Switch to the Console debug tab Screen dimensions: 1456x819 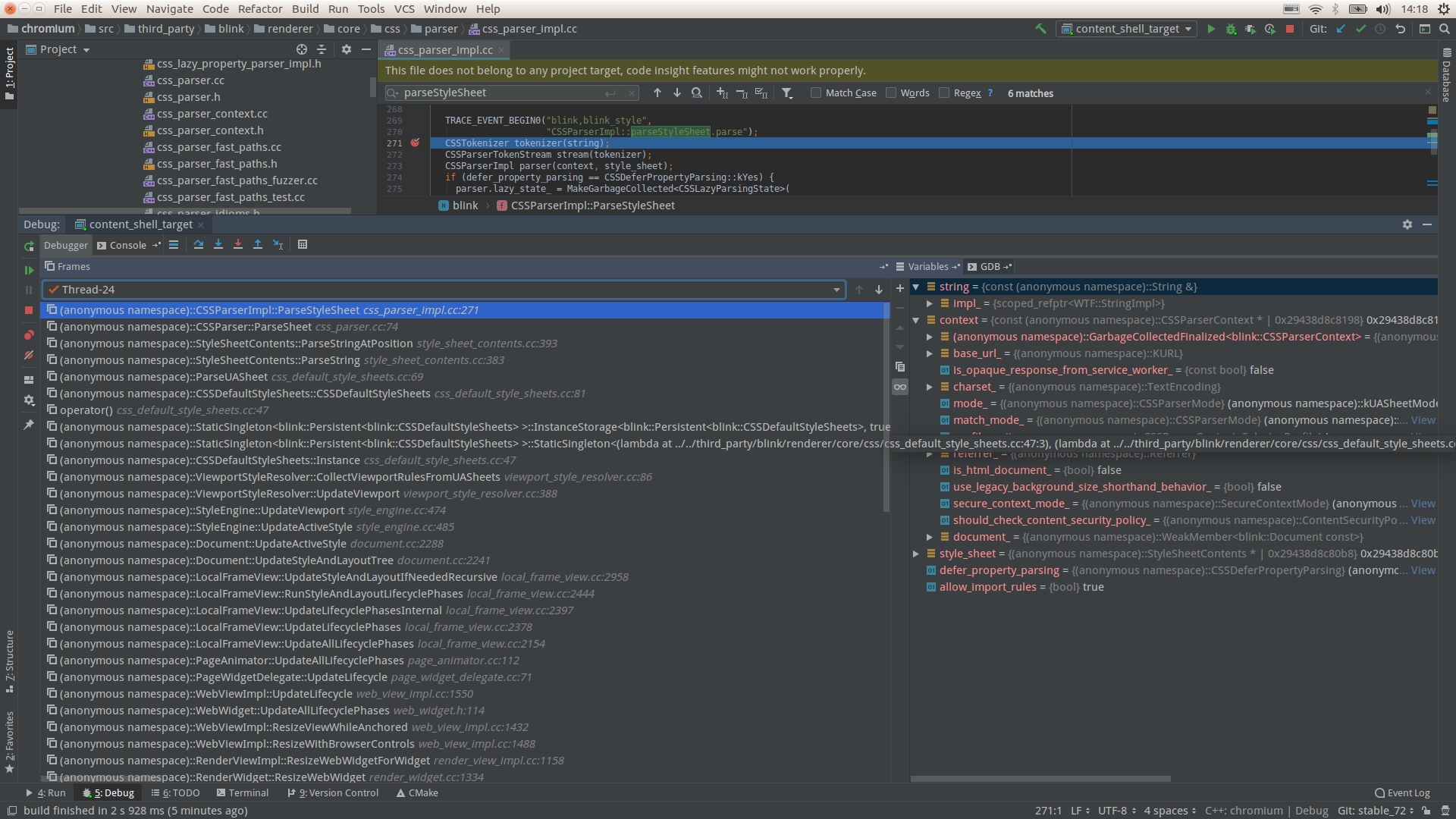(x=127, y=245)
